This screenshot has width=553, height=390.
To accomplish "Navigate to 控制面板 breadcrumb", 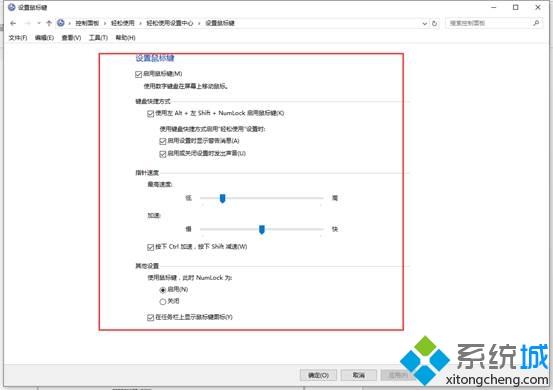I will 87,23.
